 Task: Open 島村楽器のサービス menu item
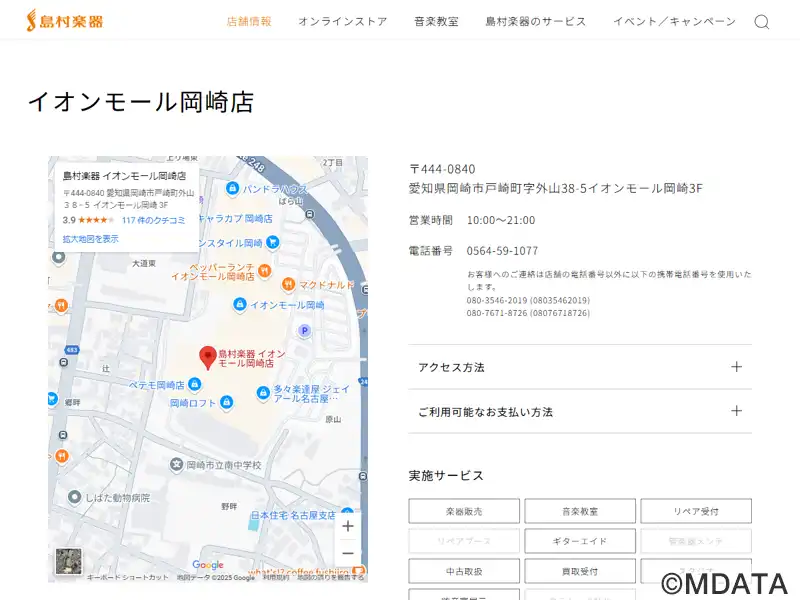[536, 21]
